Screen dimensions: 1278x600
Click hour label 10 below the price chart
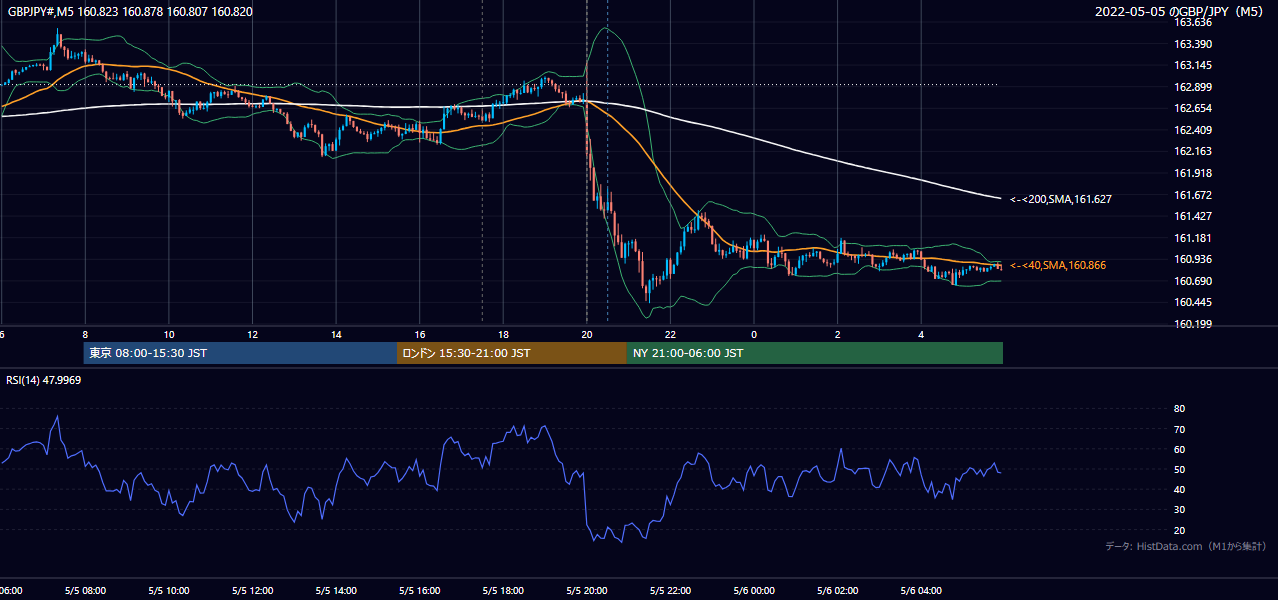point(169,334)
